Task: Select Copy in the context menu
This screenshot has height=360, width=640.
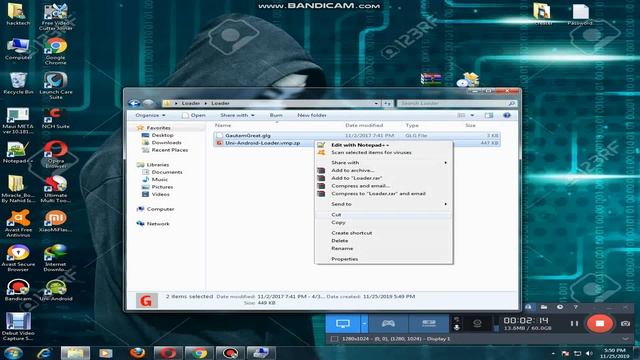Action: coord(384,222)
